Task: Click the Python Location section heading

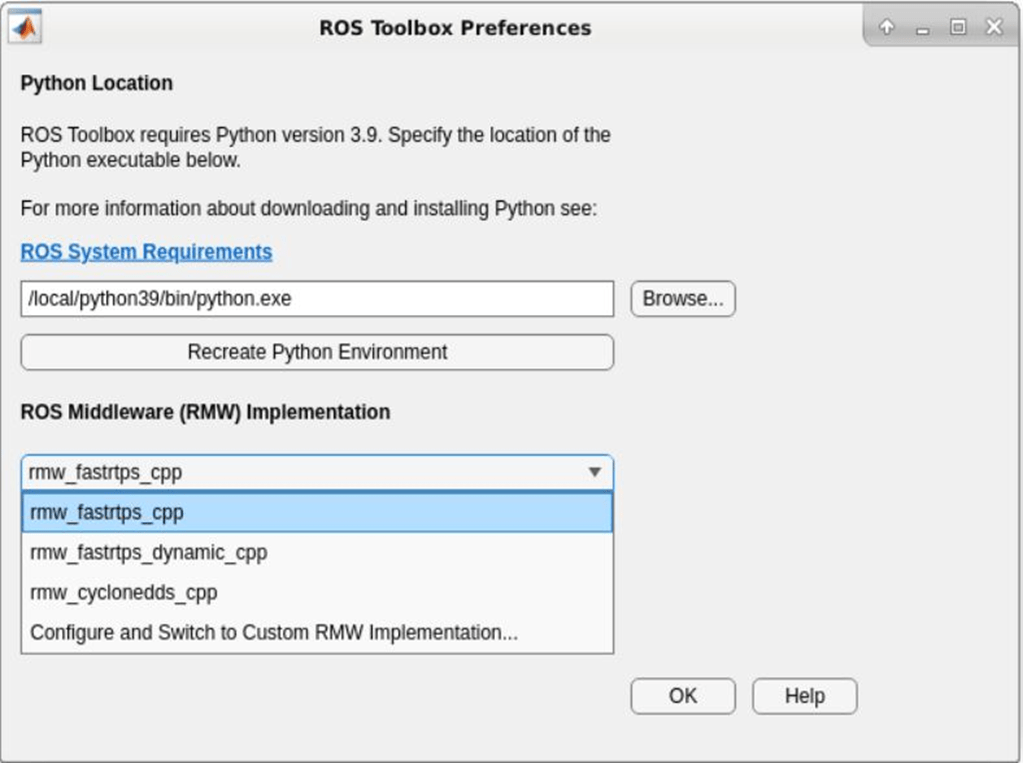Action: tap(97, 83)
